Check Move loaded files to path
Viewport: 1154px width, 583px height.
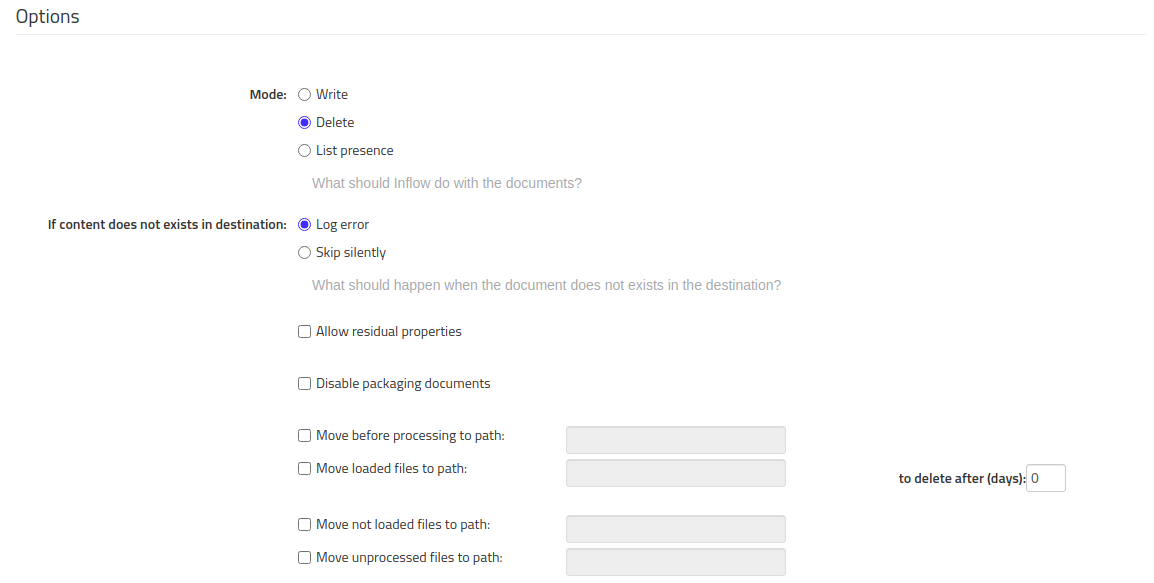304,468
